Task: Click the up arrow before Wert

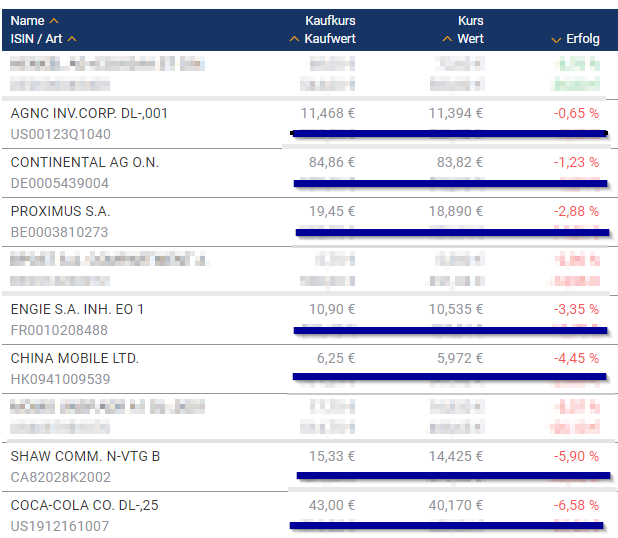Action: (447, 39)
